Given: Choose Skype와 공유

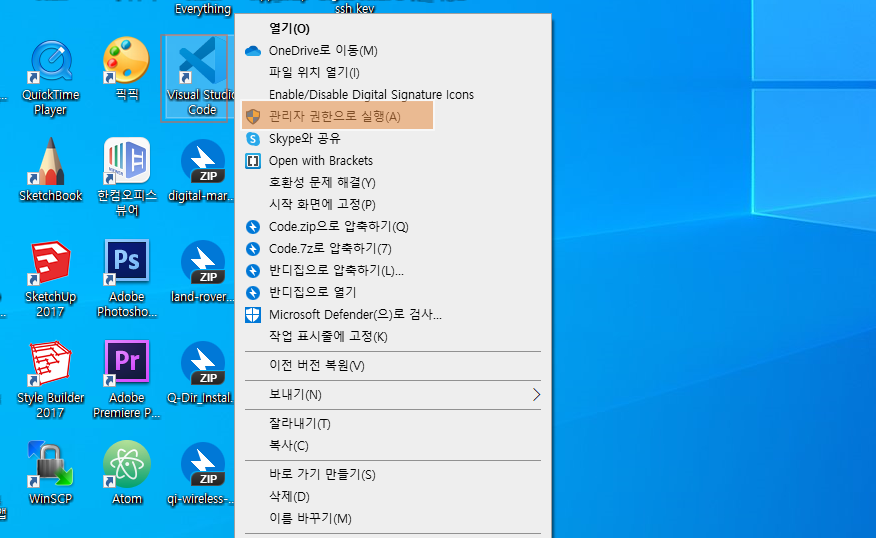Looking at the screenshot, I should 393,139.
